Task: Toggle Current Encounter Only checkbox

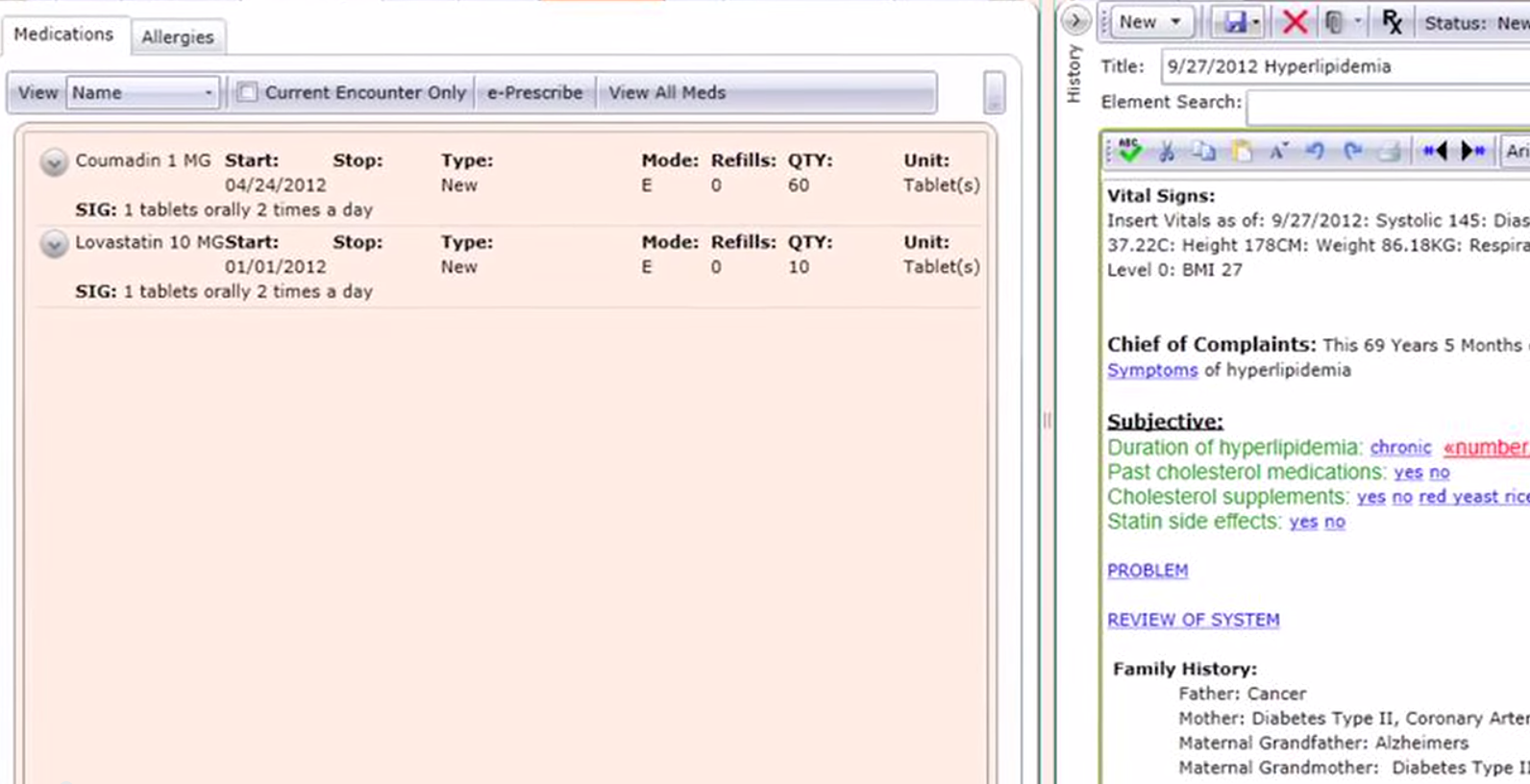Action: tap(247, 92)
